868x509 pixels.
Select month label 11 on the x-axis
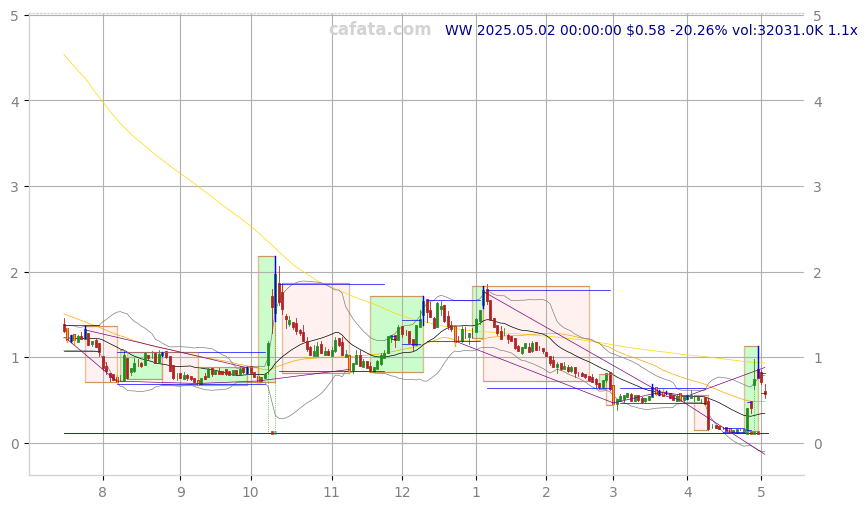pos(331,492)
